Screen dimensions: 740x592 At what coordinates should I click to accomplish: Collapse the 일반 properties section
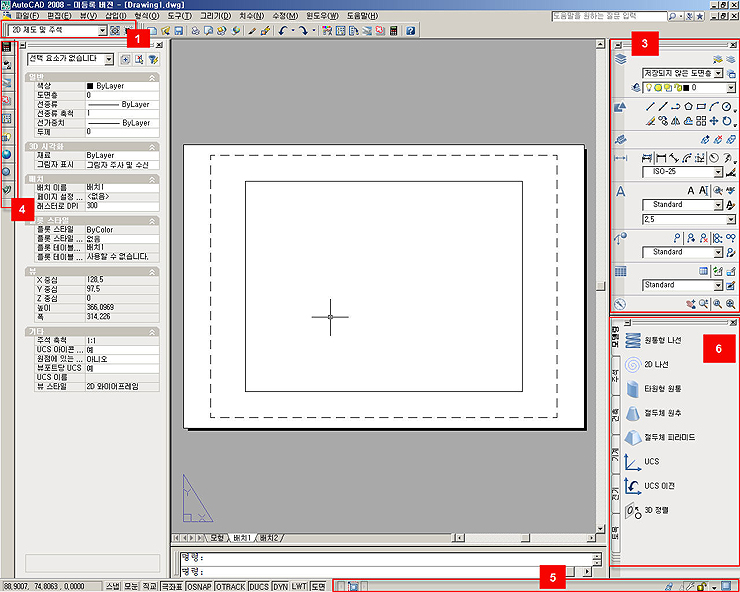pos(152,77)
